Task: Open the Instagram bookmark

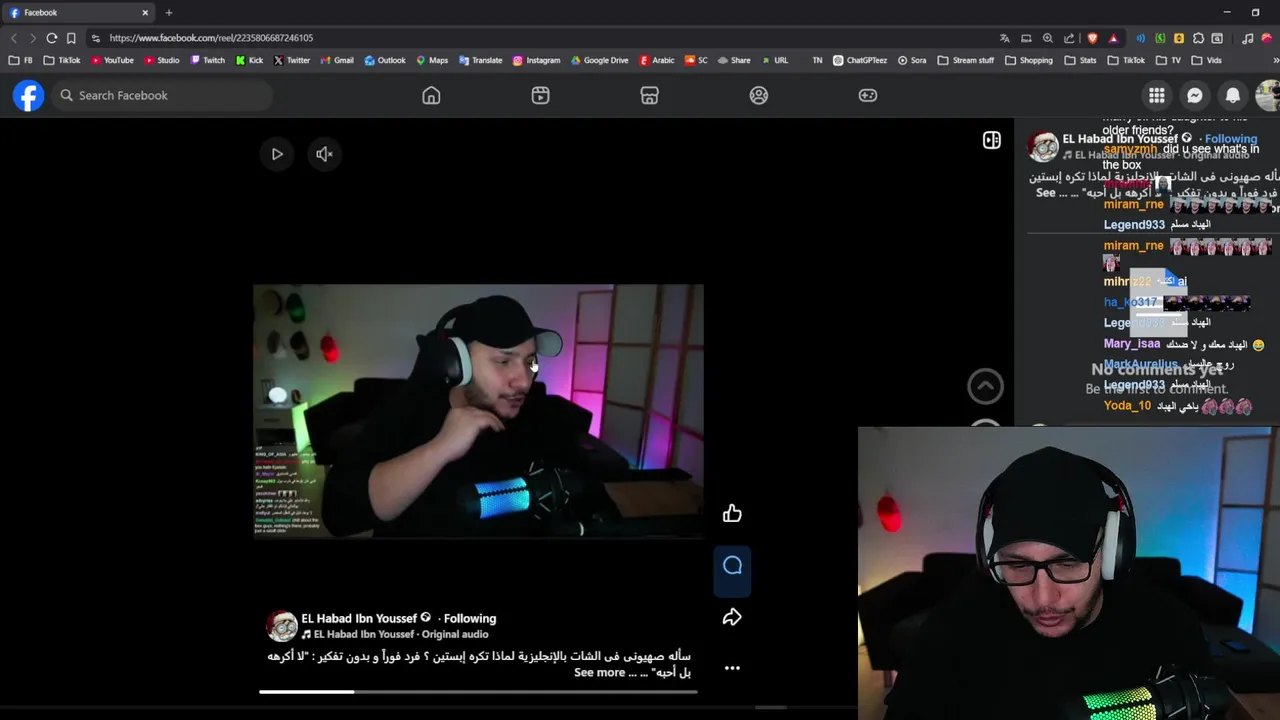Action: coord(536,60)
